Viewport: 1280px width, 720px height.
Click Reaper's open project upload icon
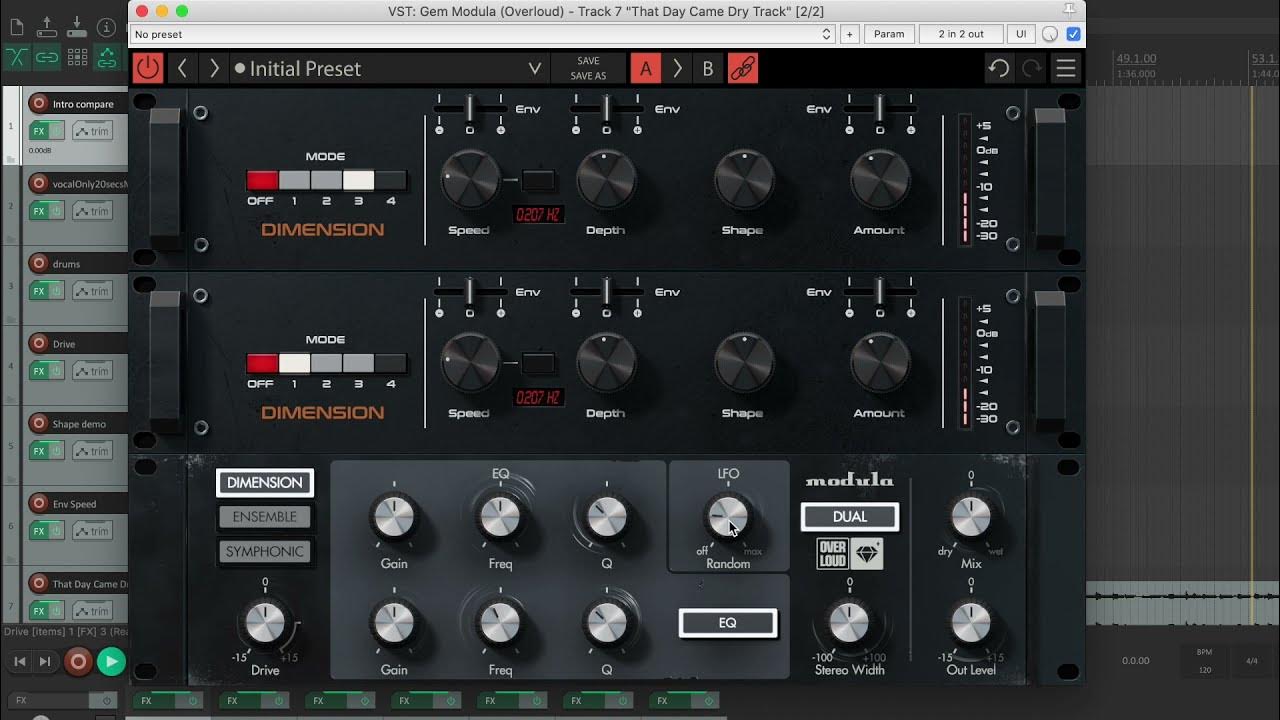(x=46, y=27)
